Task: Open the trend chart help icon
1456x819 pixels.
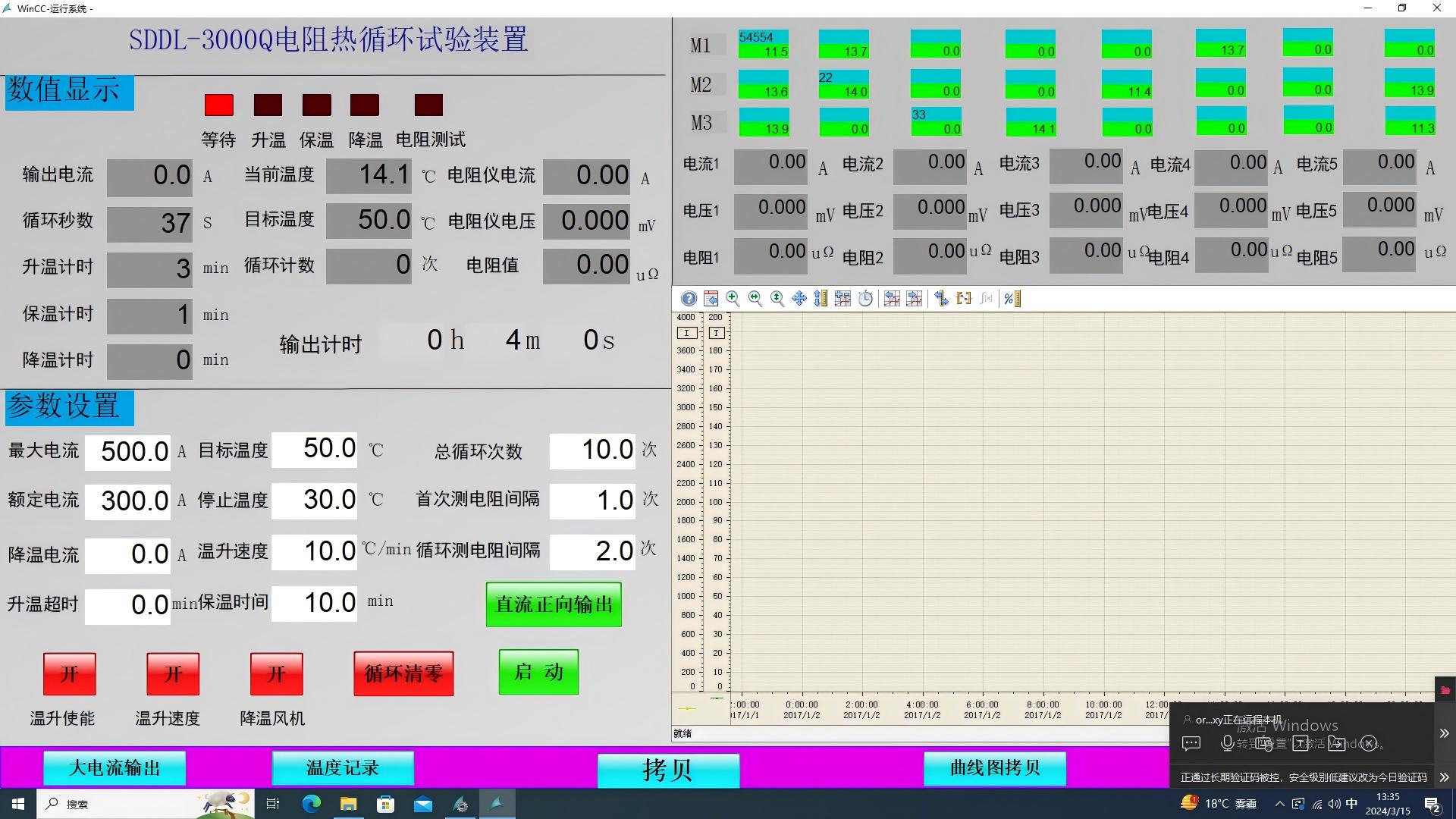Action: 689,299
